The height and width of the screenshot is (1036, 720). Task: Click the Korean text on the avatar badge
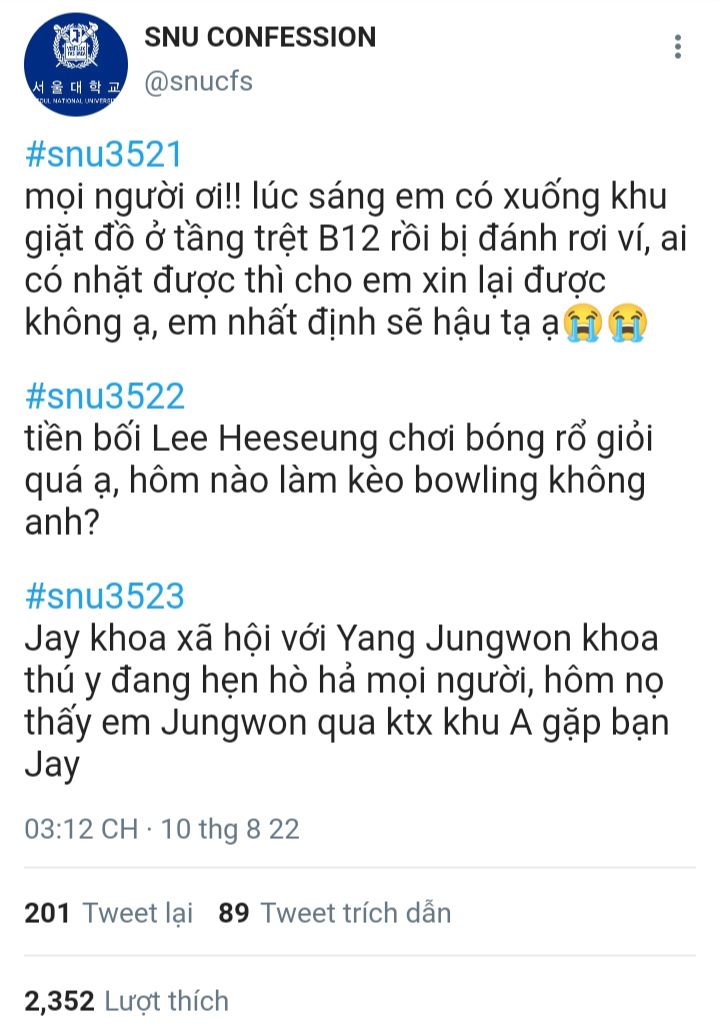click(77, 87)
